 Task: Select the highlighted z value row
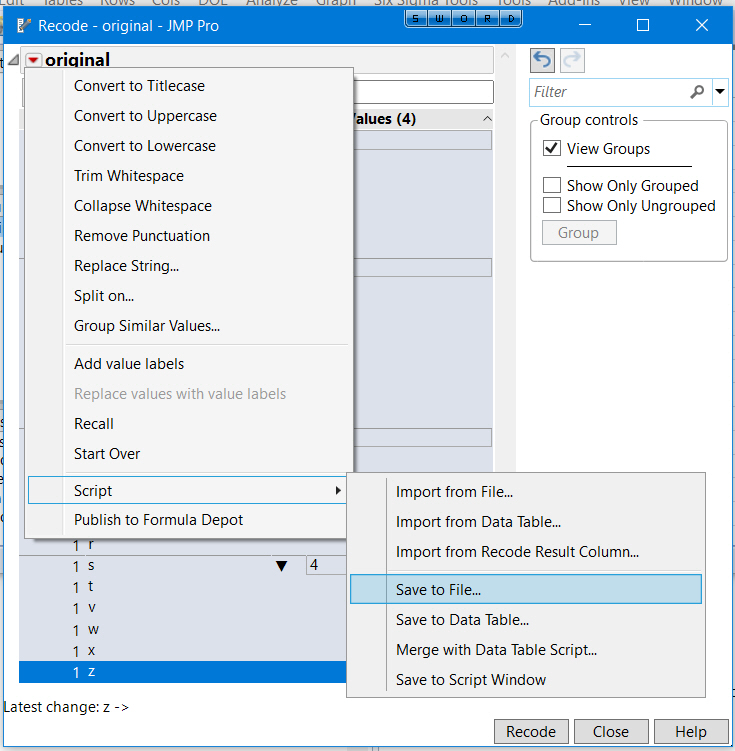point(180,672)
